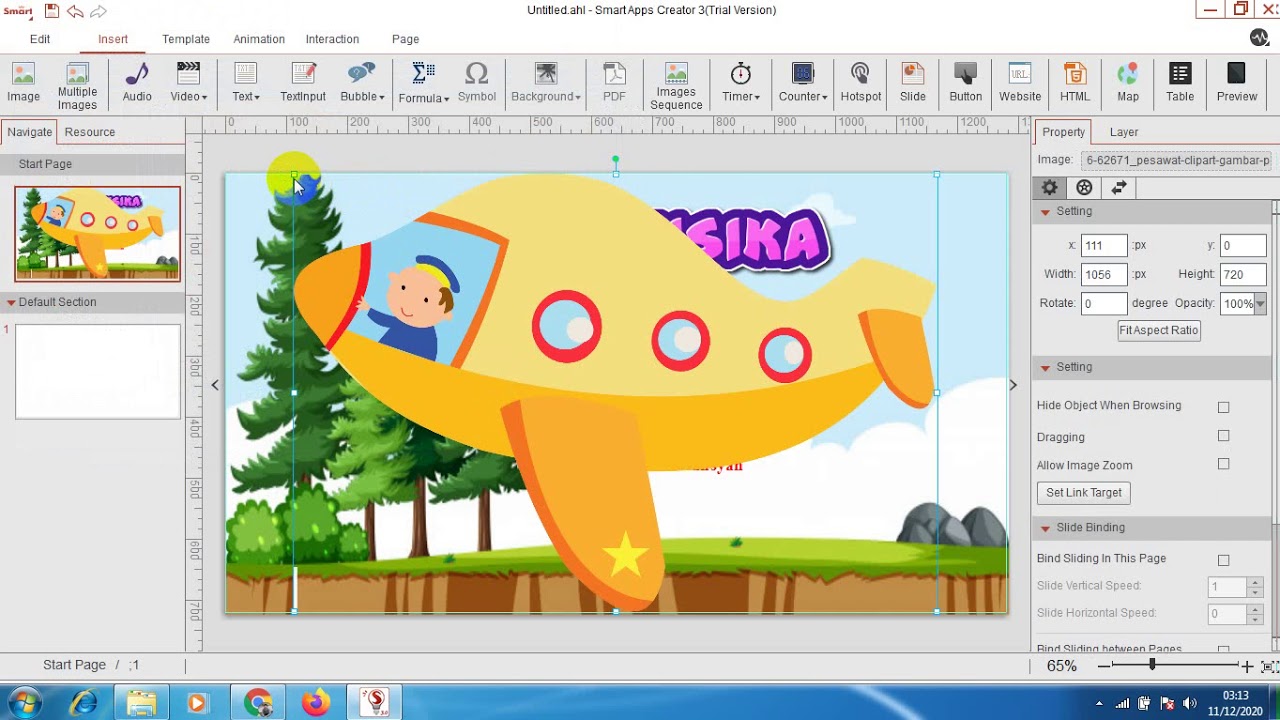Insert a Symbol (omega icon)
This screenshot has height=720, width=1280.
tap(477, 82)
